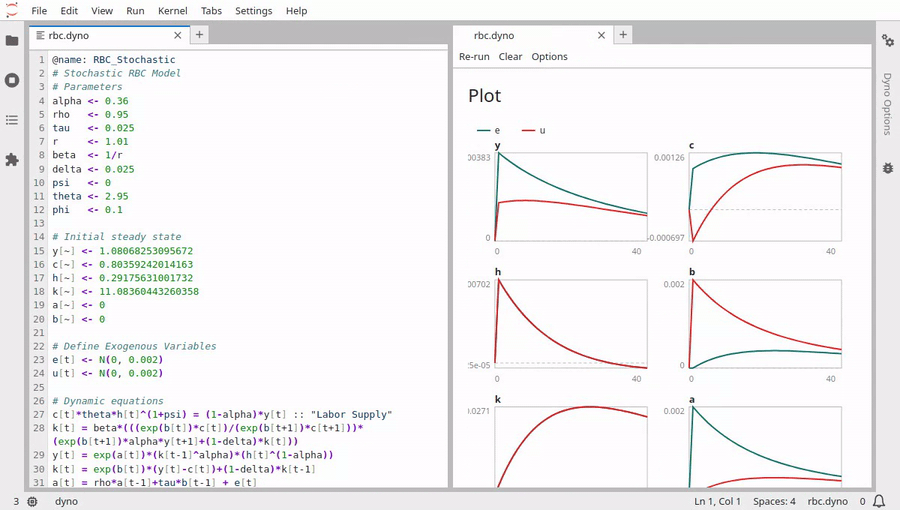Click the c subplot chart
This screenshot has width=900, height=510.
pyautogui.click(x=765, y=197)
